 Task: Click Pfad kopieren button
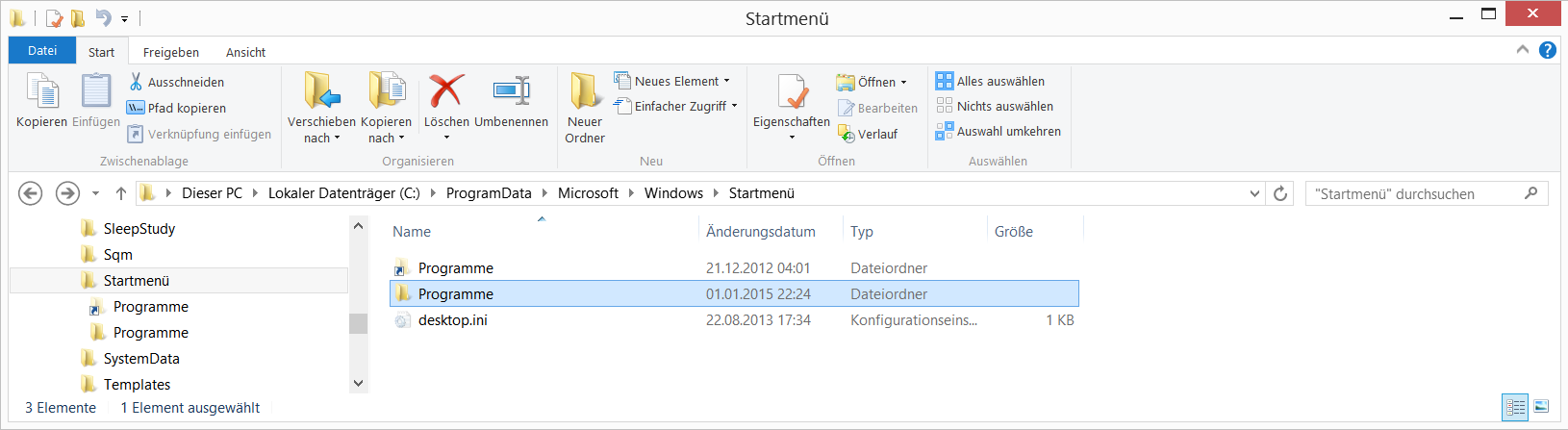(177, 108)
